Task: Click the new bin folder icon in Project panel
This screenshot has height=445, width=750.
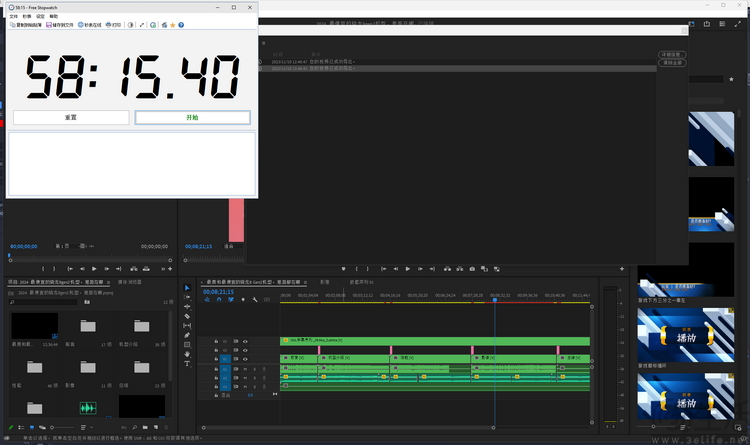Action: pos(145,427)
